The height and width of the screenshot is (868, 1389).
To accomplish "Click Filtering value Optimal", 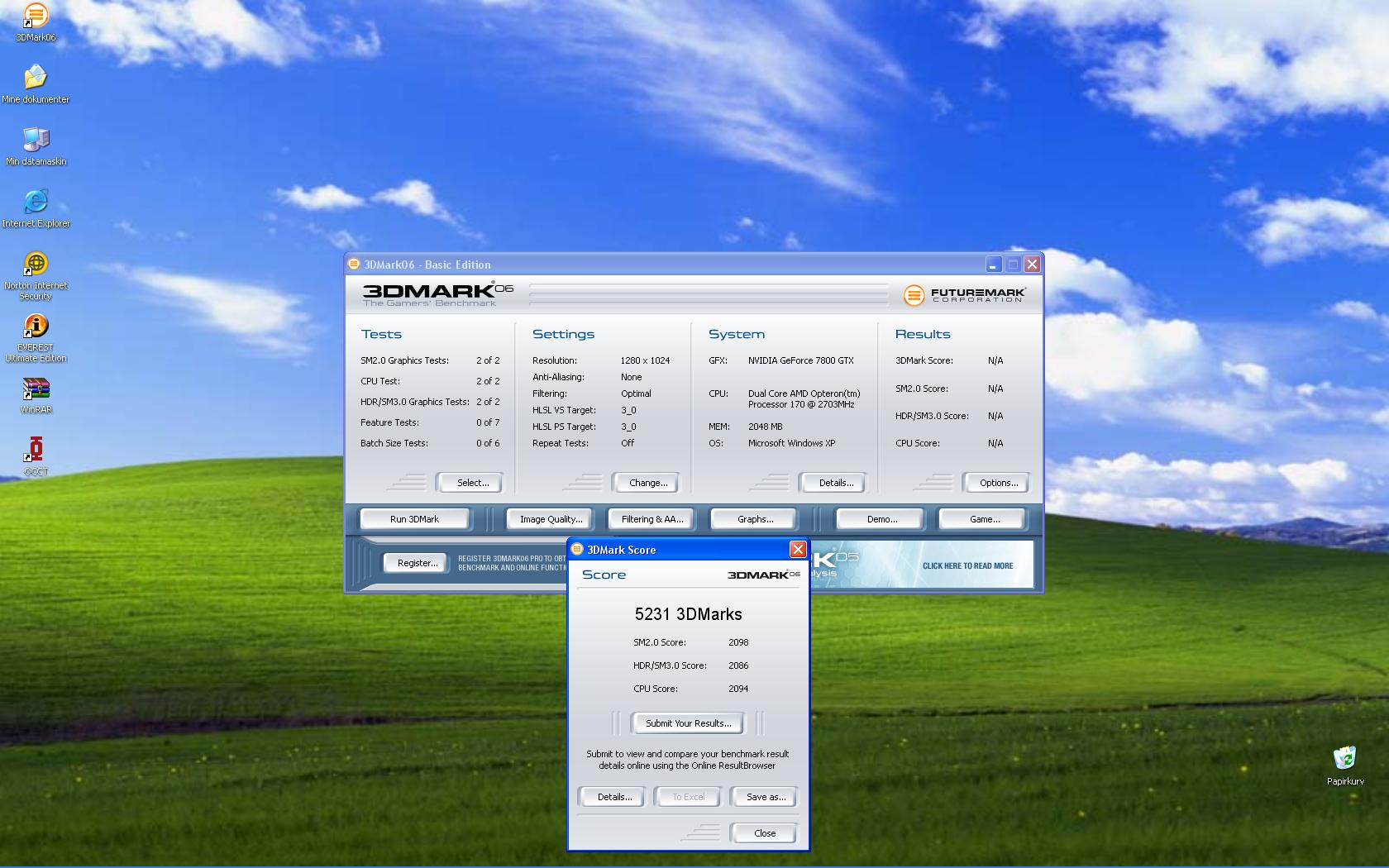I will coord(636,393).
